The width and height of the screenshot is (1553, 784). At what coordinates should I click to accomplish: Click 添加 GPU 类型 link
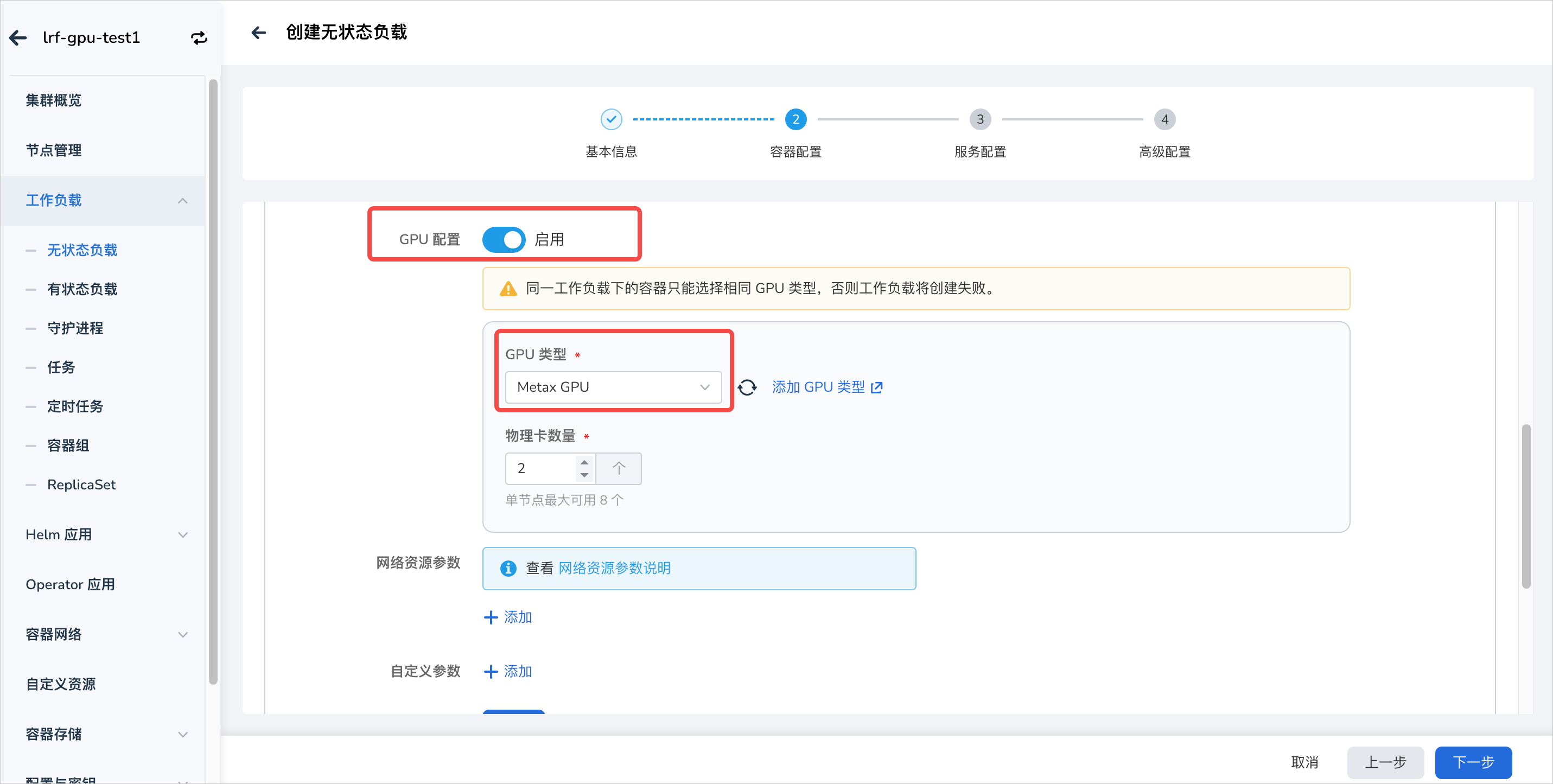tap(827, 387)
